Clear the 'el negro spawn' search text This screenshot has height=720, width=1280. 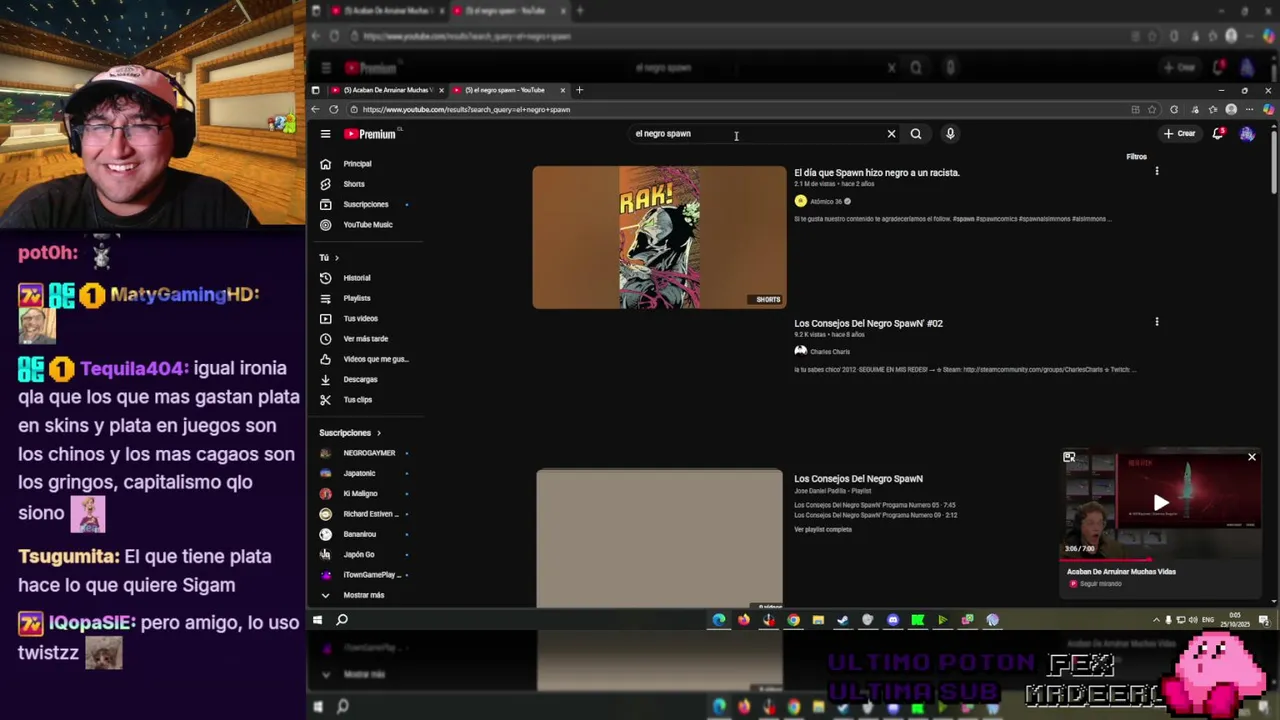click(x=891, y=134)
